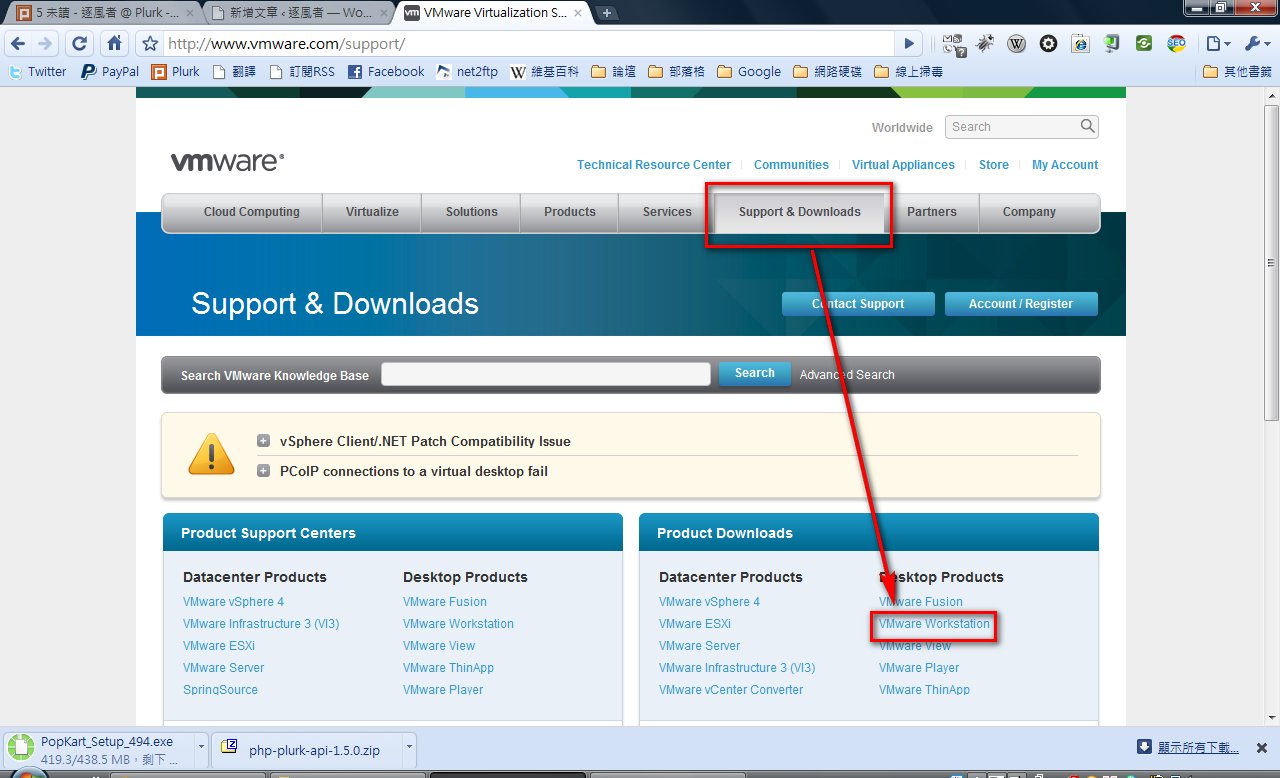Open the My Account link
The image size is (1280, 778).
point(1065,165)
